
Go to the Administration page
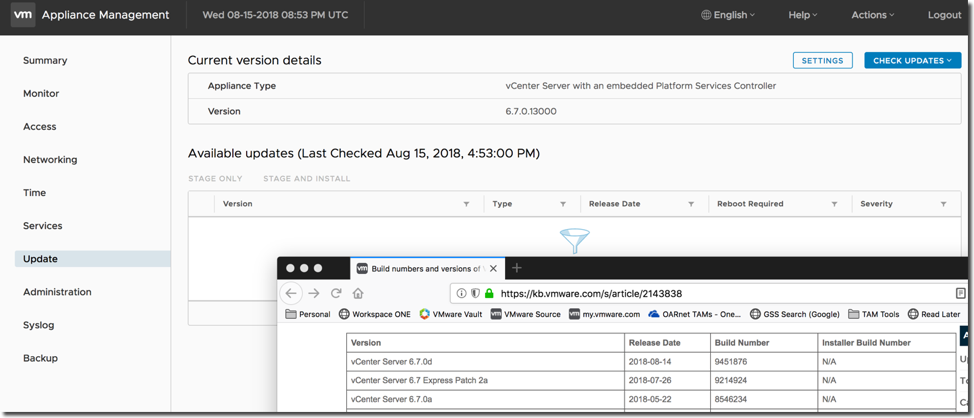click(x=57, y=292)
